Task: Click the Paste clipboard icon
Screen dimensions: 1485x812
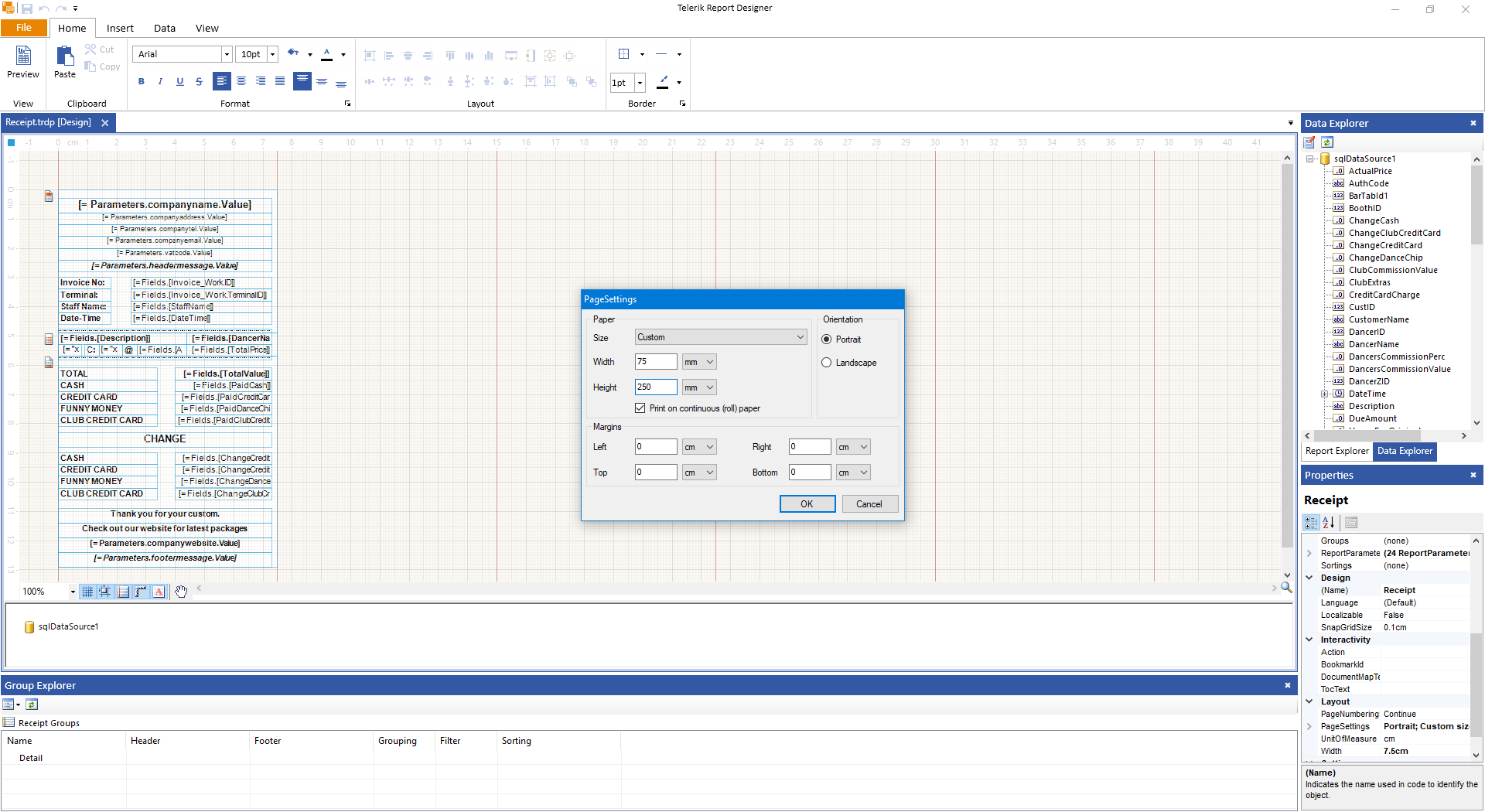Action: click(65, 62)
